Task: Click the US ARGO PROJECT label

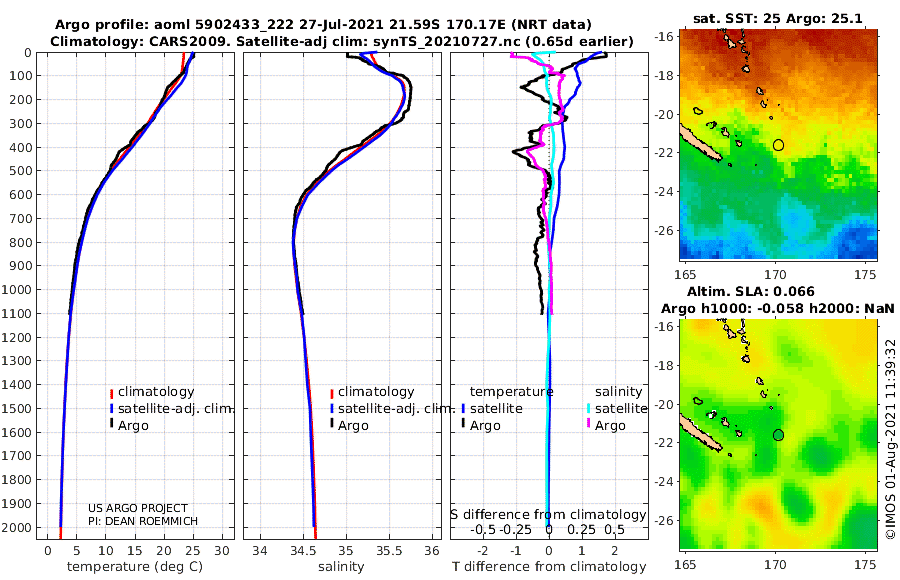Action: click(x=138, y=508)
